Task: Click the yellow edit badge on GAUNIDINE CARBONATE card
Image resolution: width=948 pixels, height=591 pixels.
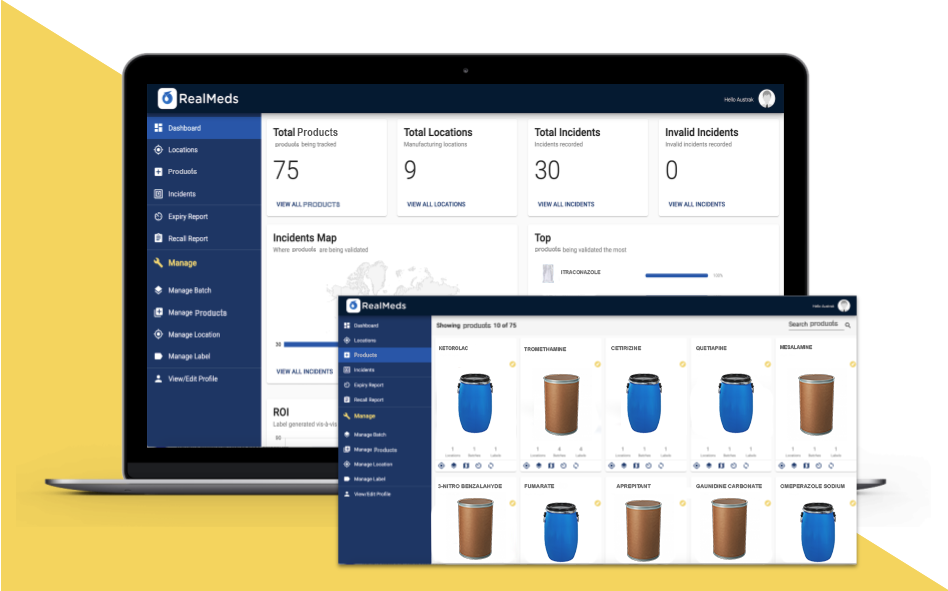Action: coord(768,503)
